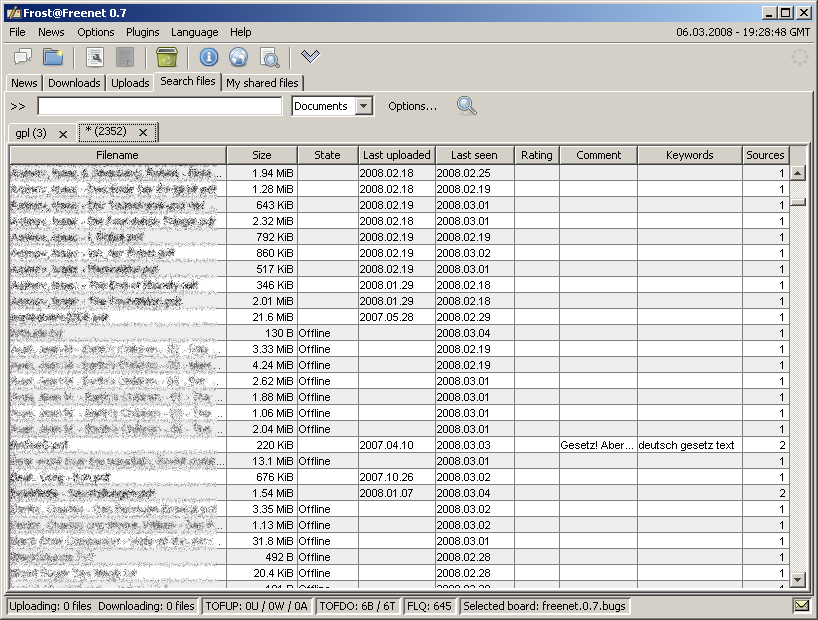818x620 pixels.
Task: Open the Options menu
Action: (x=95, y=32)
